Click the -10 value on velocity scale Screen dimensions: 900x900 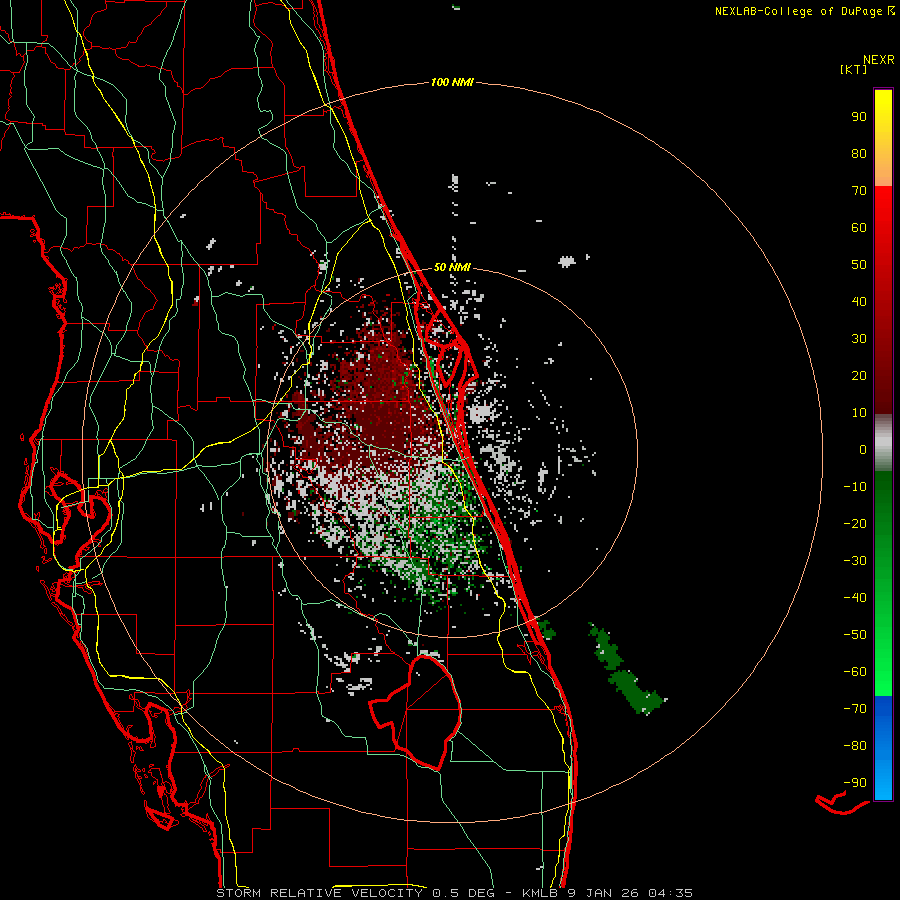tap(855, 487)
